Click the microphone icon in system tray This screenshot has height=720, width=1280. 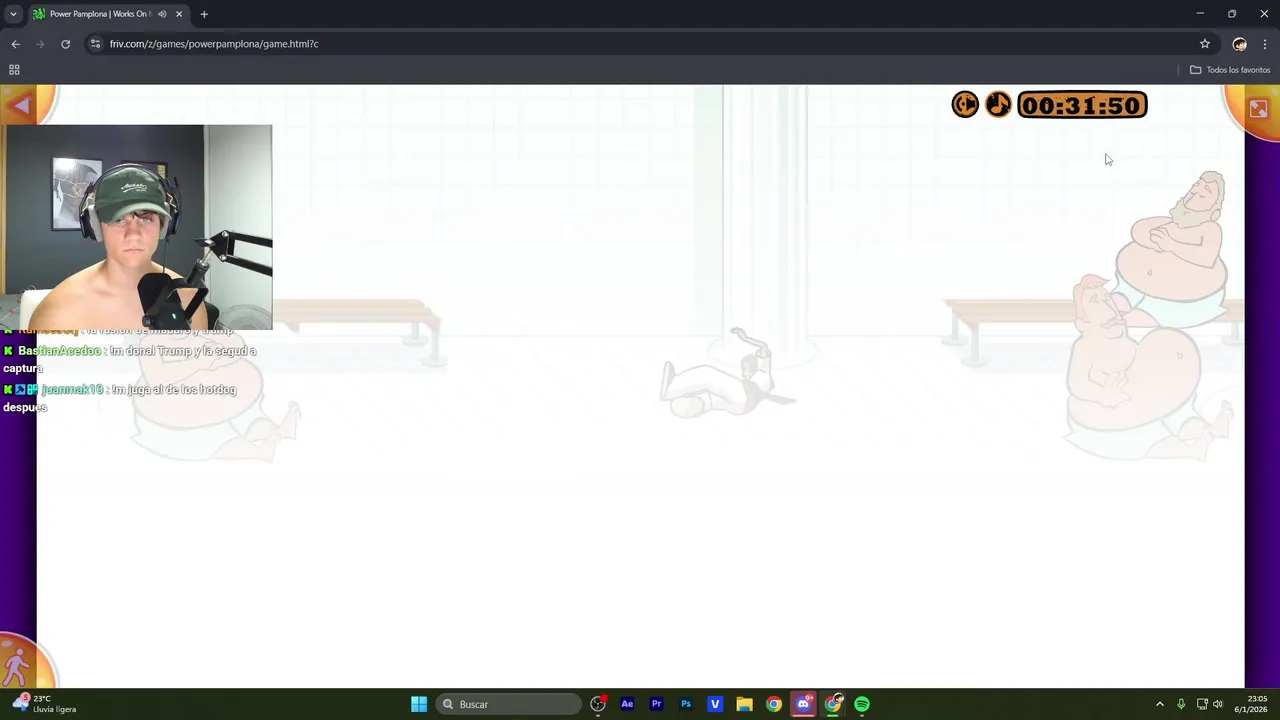pos(1181,704)
